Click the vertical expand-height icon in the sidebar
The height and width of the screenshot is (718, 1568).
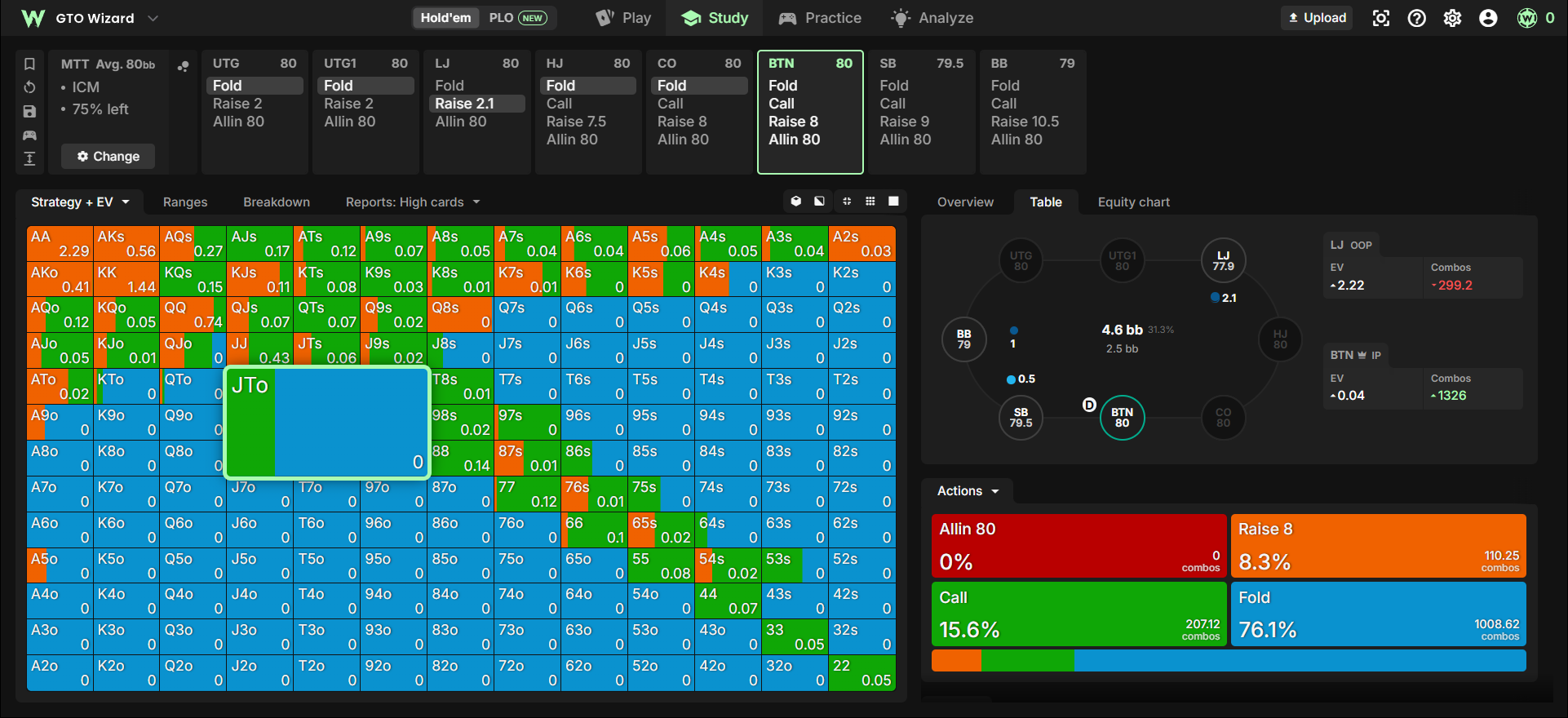[x=29, y=158]
